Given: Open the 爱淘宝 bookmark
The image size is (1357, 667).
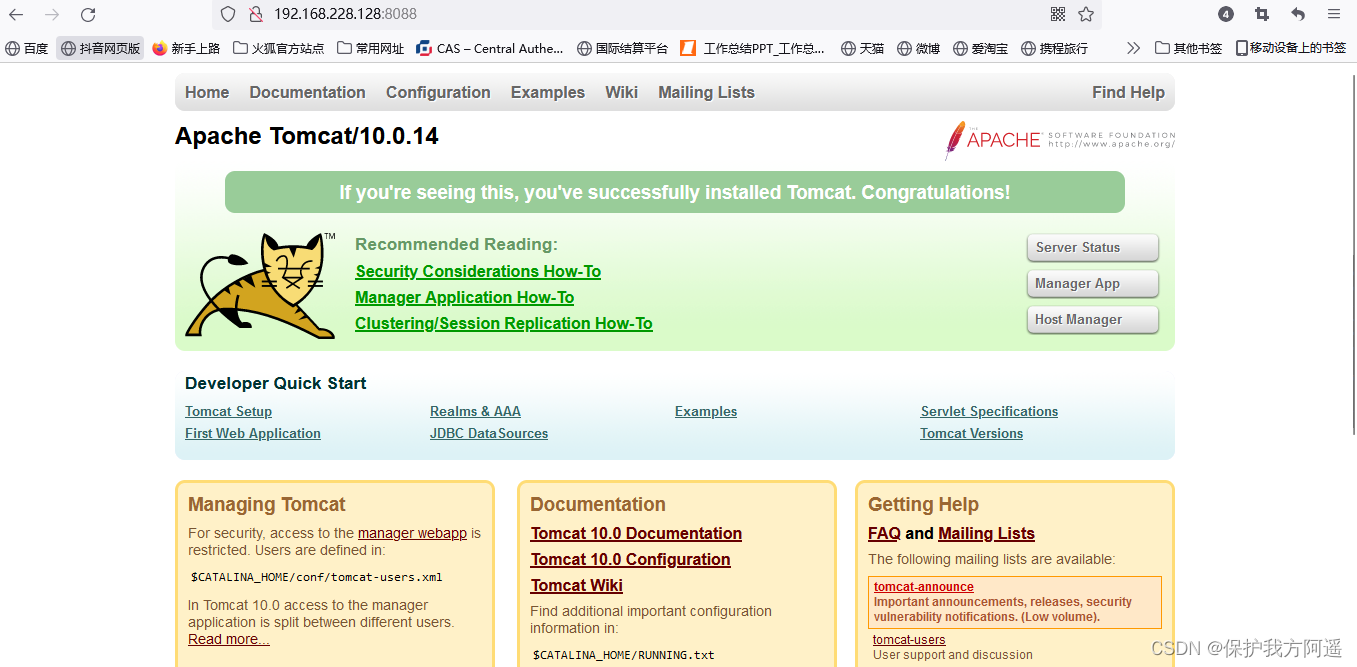Looking at the screenshot, I should pos(980,48).
